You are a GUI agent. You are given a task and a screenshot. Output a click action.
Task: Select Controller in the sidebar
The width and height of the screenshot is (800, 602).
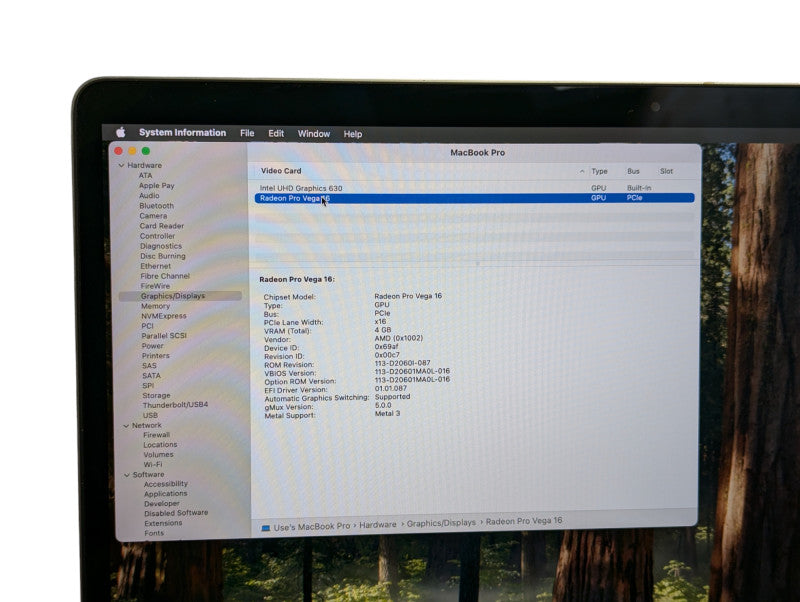(158, 236)
